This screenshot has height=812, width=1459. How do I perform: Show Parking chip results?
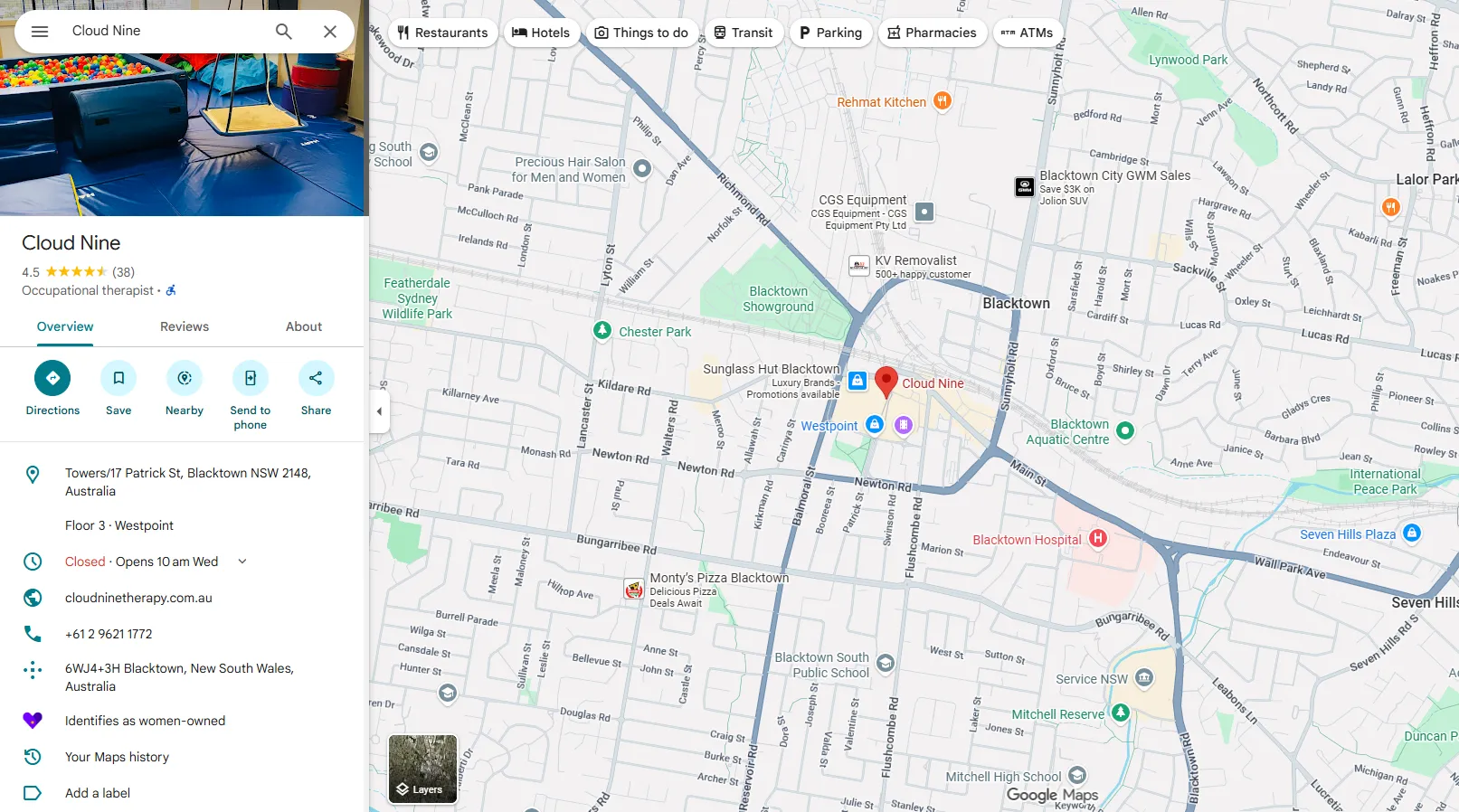pos(830,33)
